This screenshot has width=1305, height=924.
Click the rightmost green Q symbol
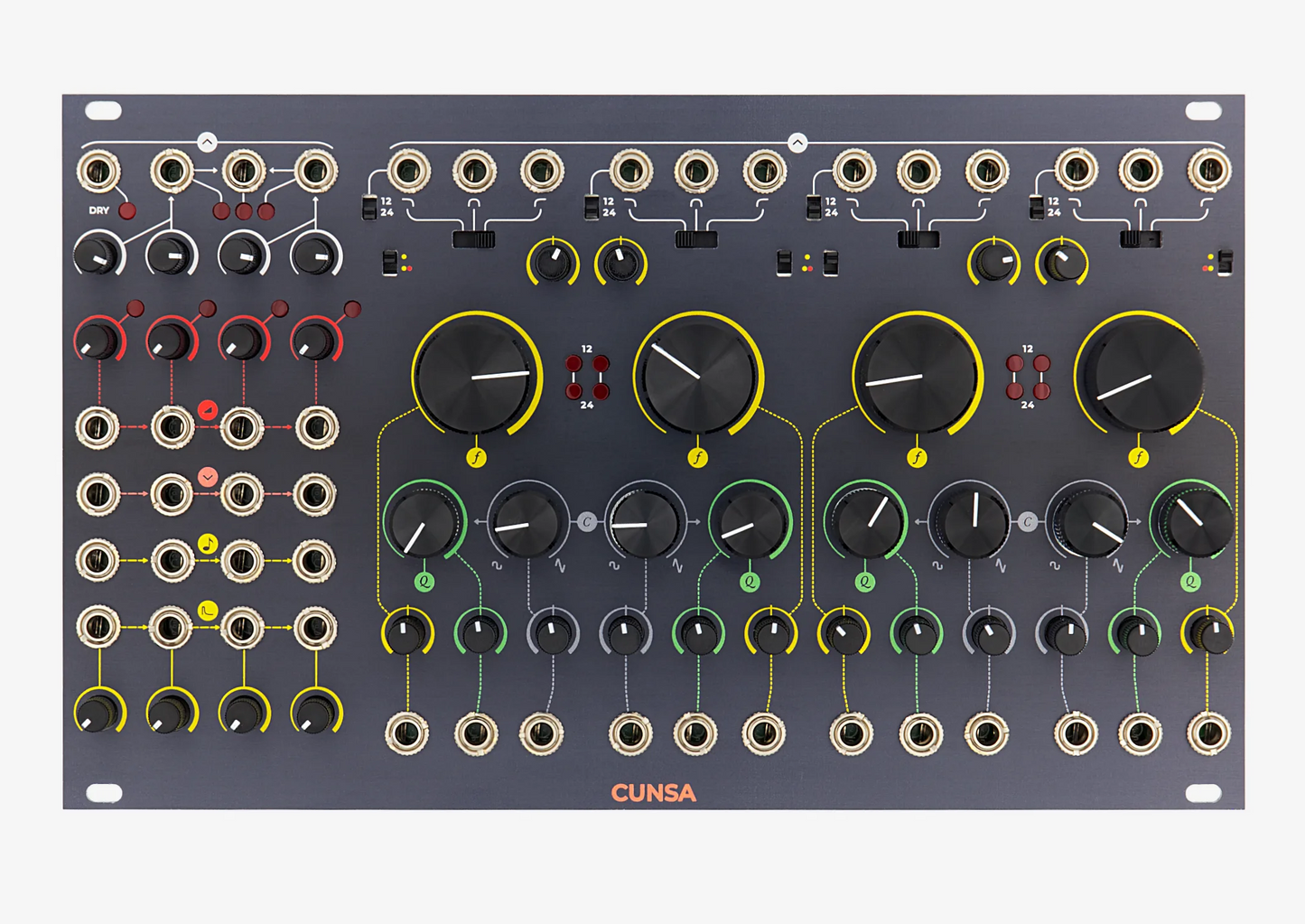pyautogui.click(x=1190, y=582)
